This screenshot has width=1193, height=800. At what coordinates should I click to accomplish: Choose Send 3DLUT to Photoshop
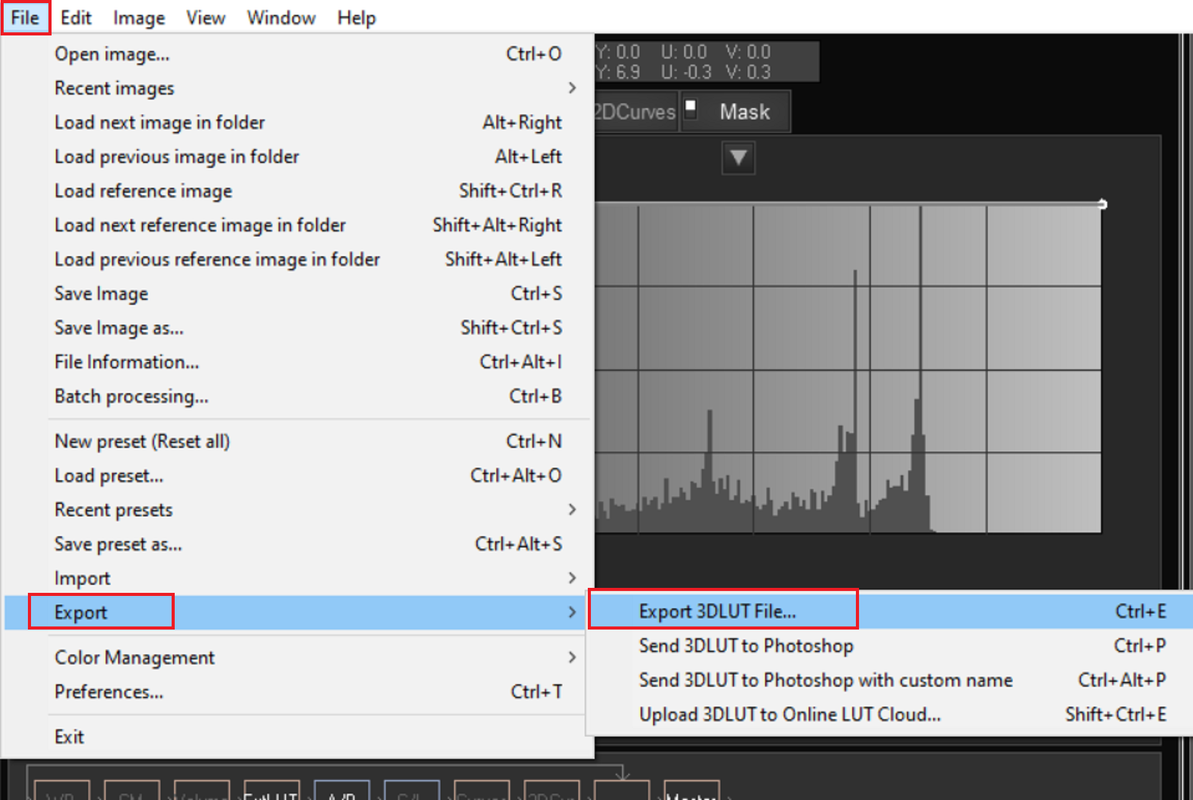tap(891, 645)
